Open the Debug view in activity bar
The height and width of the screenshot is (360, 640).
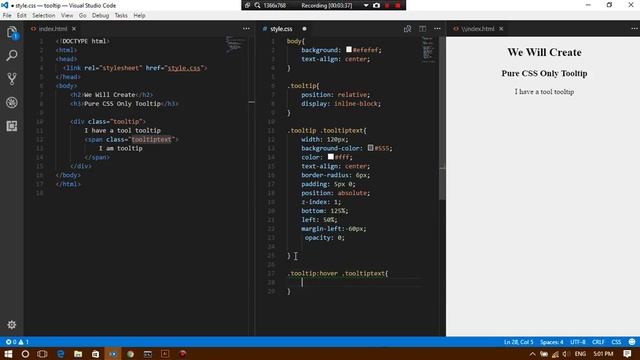coord(12,102)
